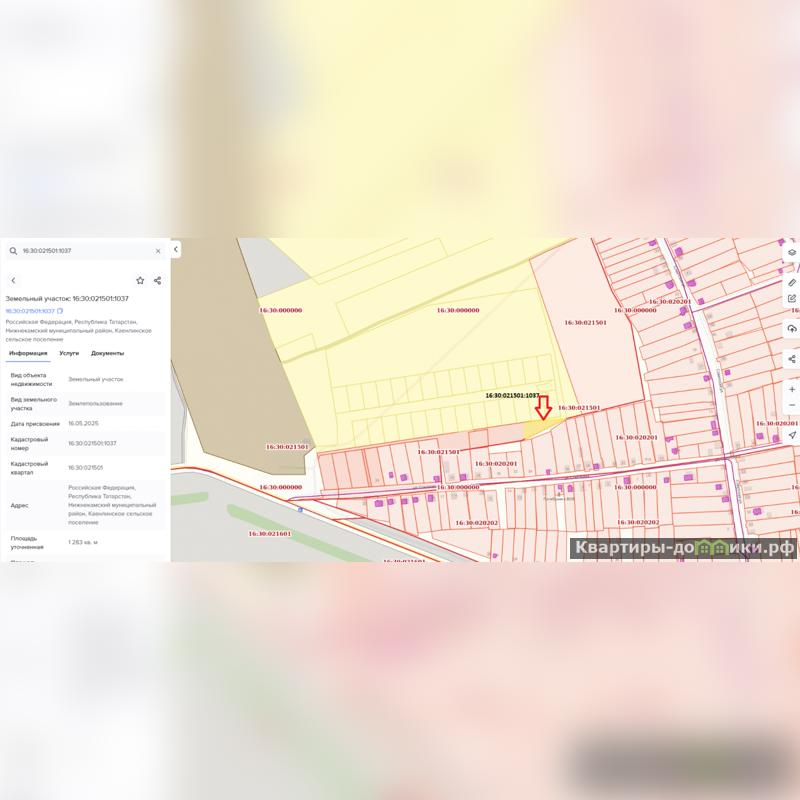
Task: Go back using the left chevron
Action: coord(13,281)
